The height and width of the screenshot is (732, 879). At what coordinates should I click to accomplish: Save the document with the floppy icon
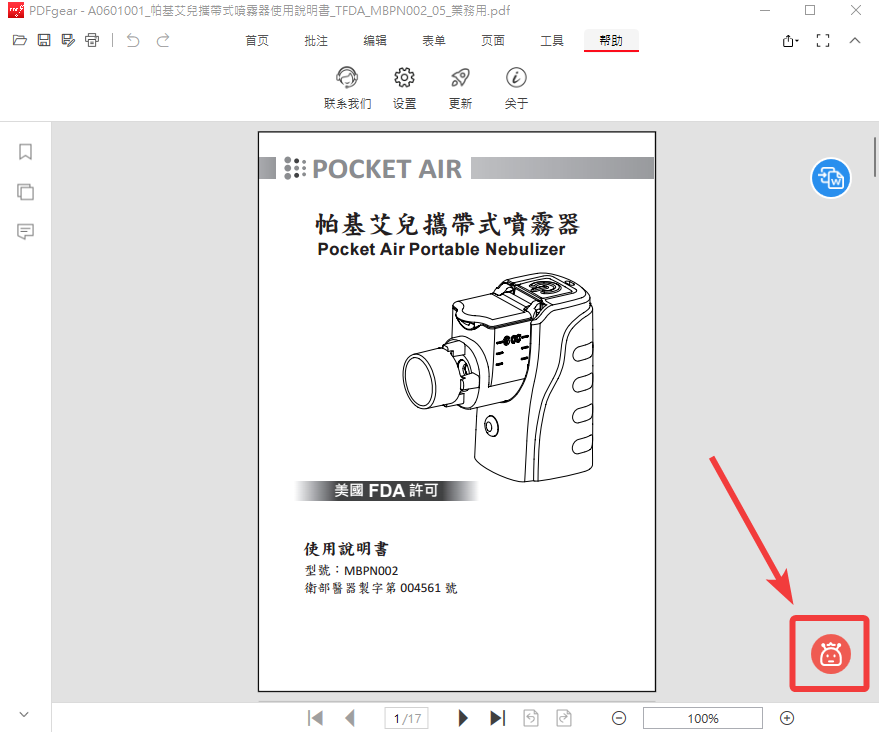[44, 40]
